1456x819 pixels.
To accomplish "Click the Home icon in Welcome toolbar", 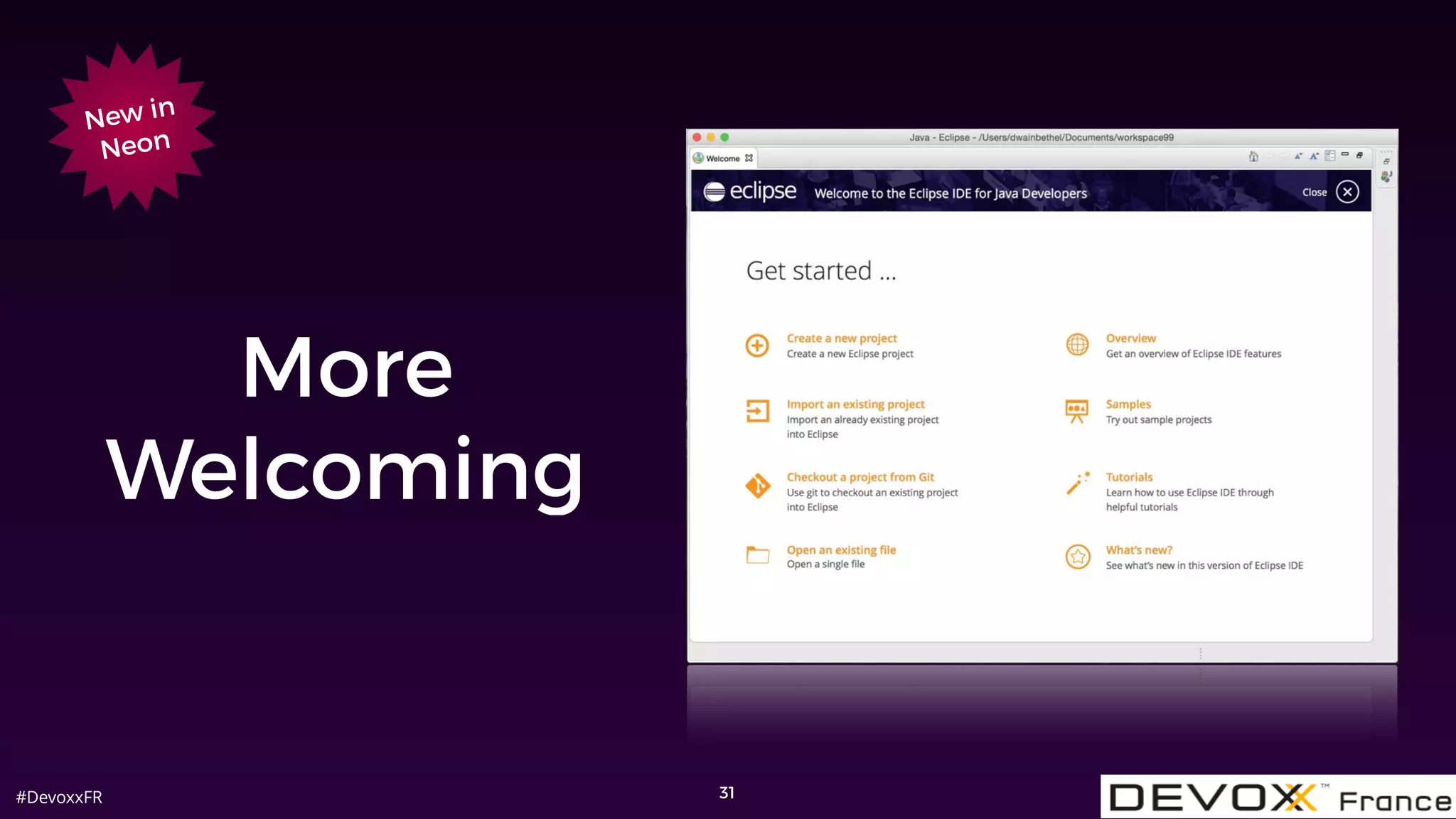I will (x=1253, y=156).
